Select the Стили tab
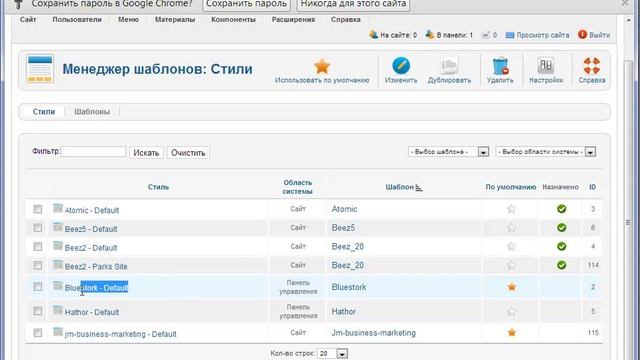Image resolution: width=640 pixels, height=360 pixels. [x=44, y=111]
